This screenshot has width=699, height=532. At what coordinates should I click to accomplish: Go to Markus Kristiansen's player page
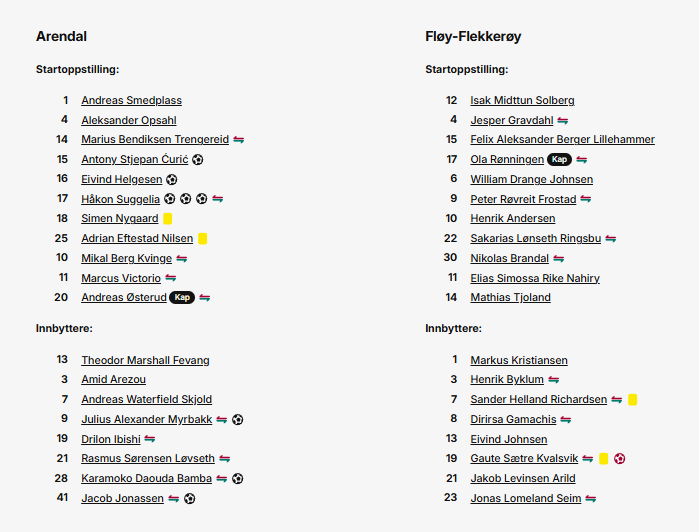pos(519,361)
